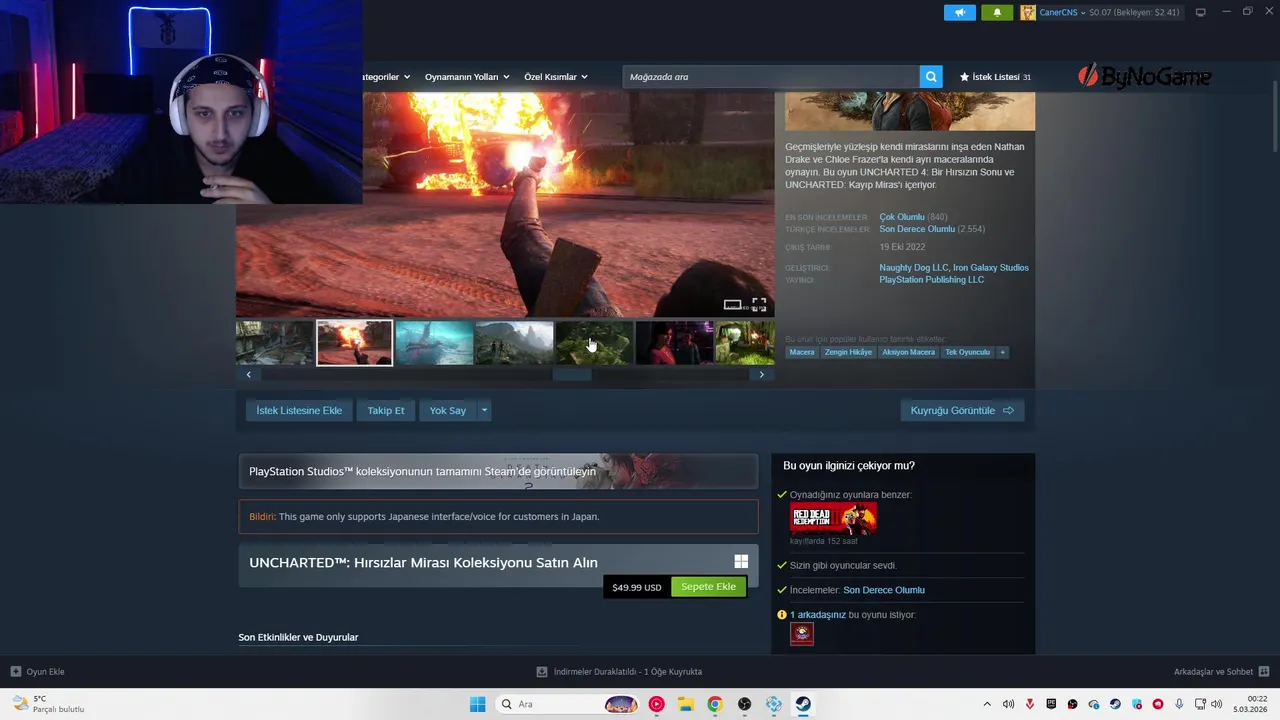The width and height of the screenshot is (1280, 720).
Task: Click the Aksiyon Macera tag
Action: [908, 352]
